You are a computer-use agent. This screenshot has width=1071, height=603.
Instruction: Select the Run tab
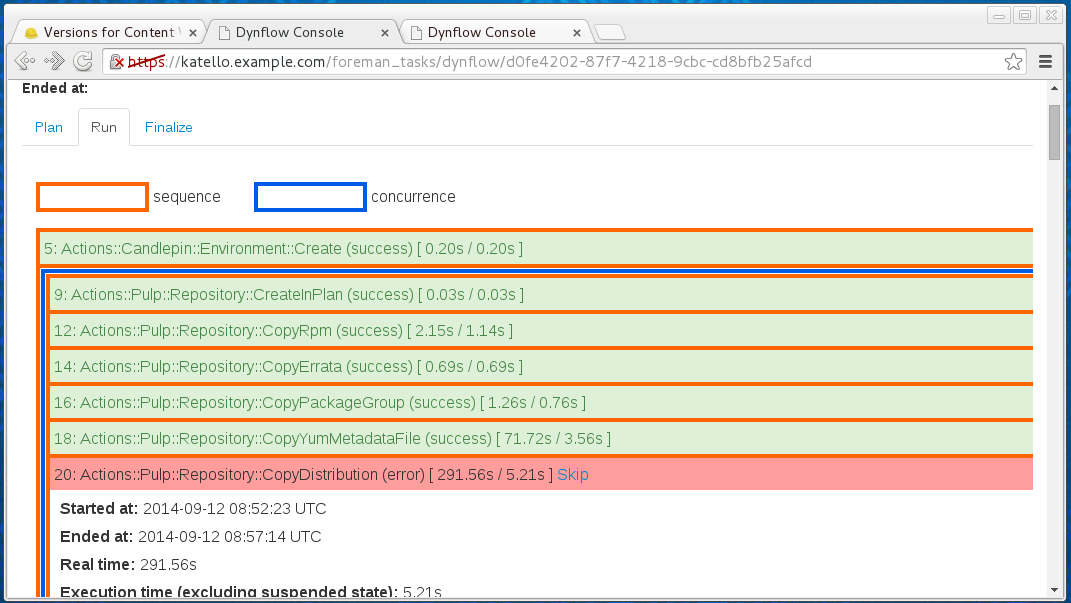point(104,127)
